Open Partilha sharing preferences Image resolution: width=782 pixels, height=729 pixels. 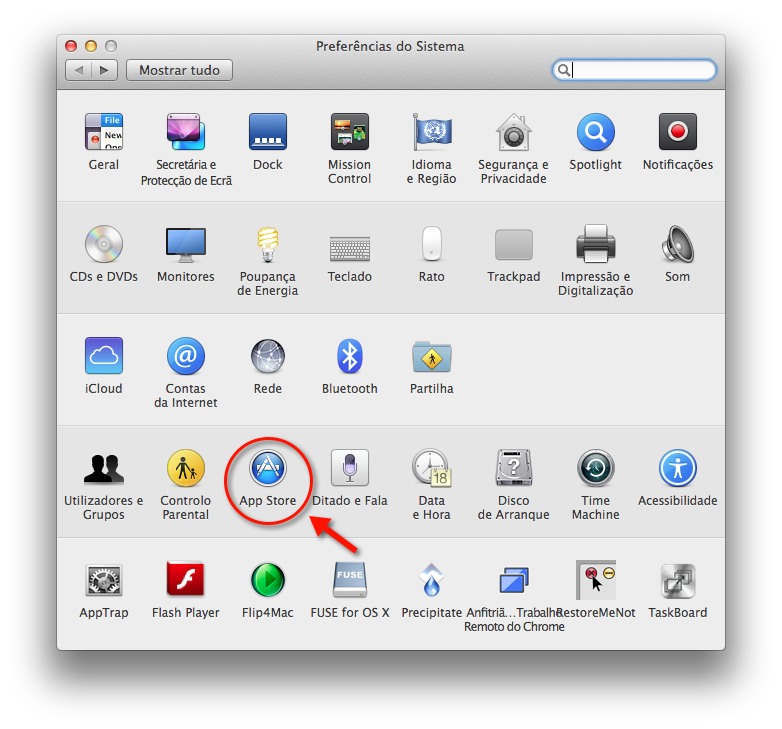pos(432,356)
